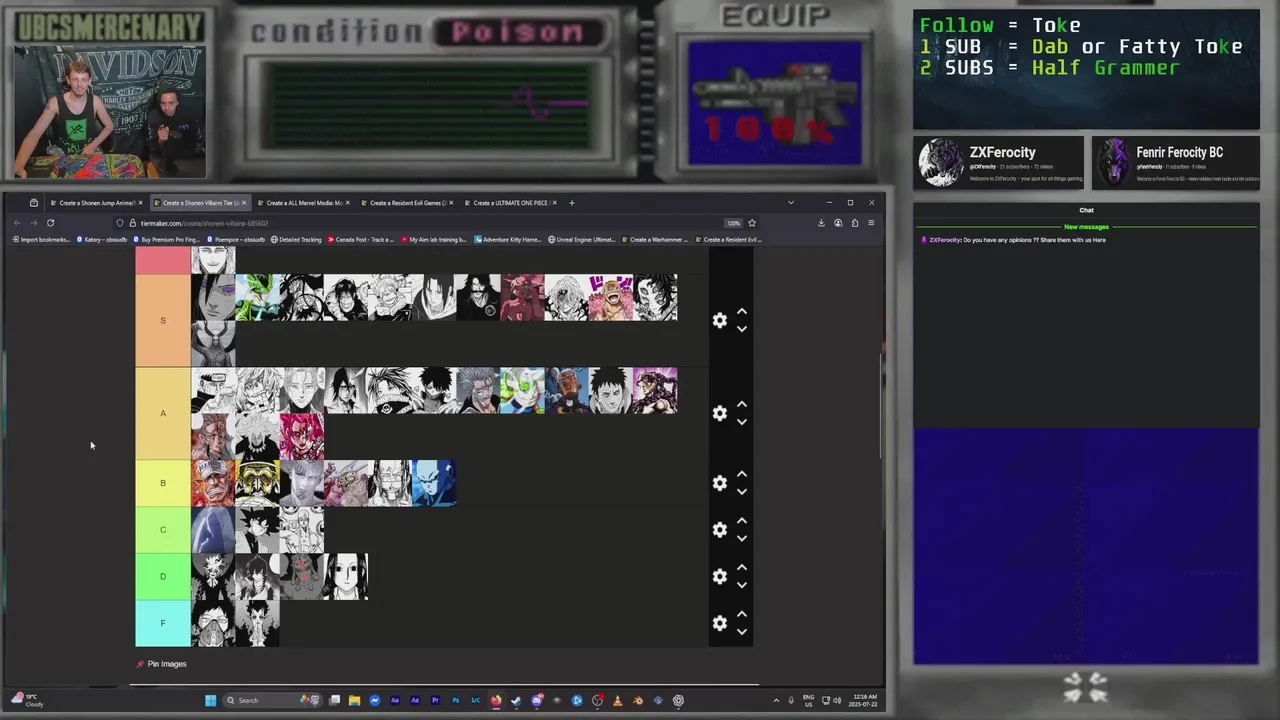Open browser hamburger menu
1280x720 pixels.
pos(871,223)
